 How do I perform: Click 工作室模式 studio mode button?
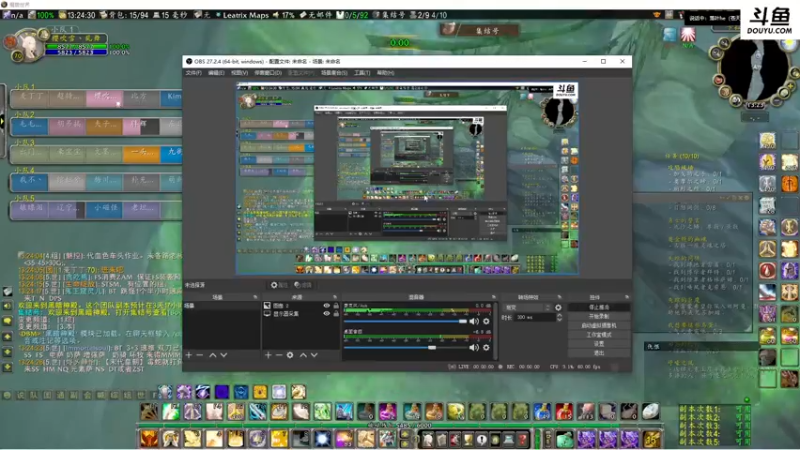pyautogui.click(x=598, y=335)
